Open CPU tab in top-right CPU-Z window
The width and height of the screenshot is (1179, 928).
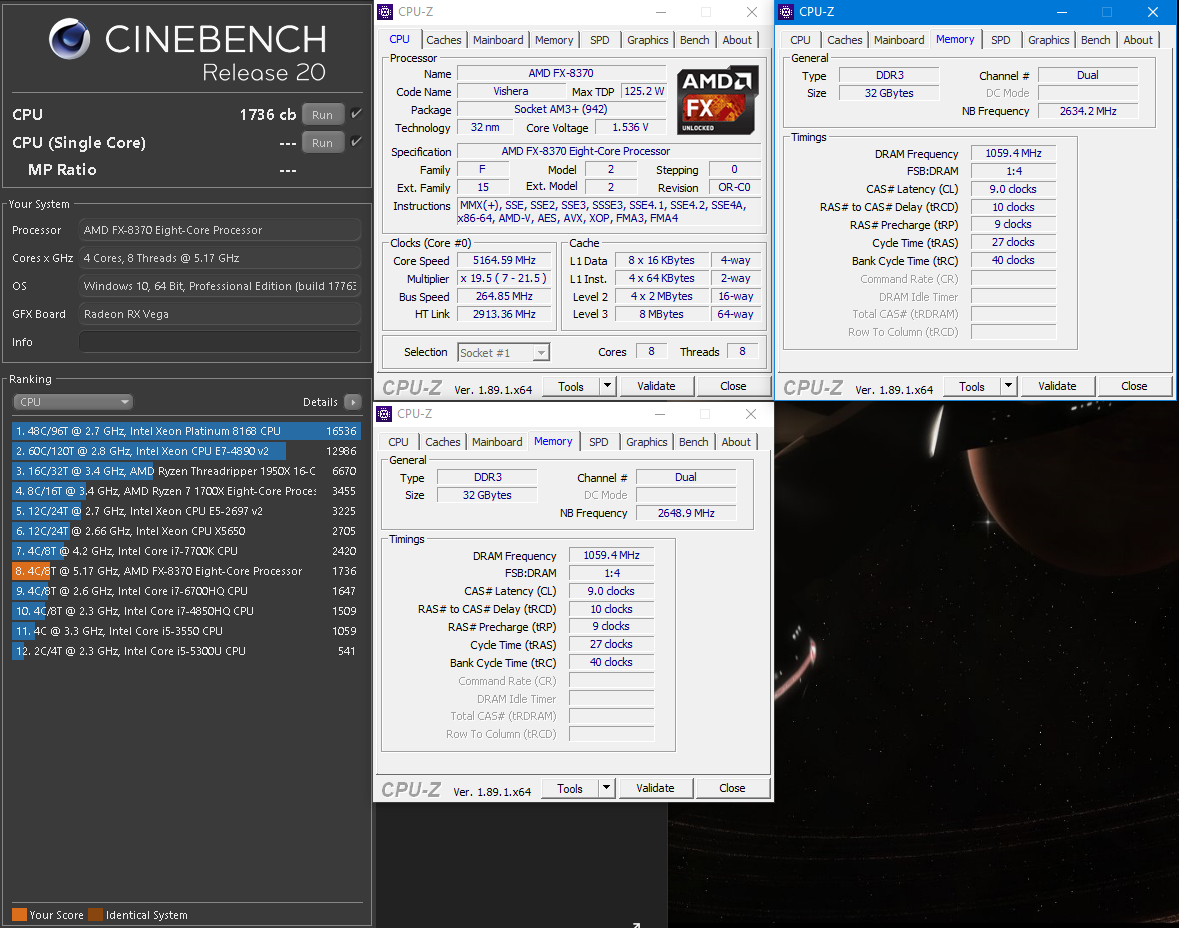point(800,40)
